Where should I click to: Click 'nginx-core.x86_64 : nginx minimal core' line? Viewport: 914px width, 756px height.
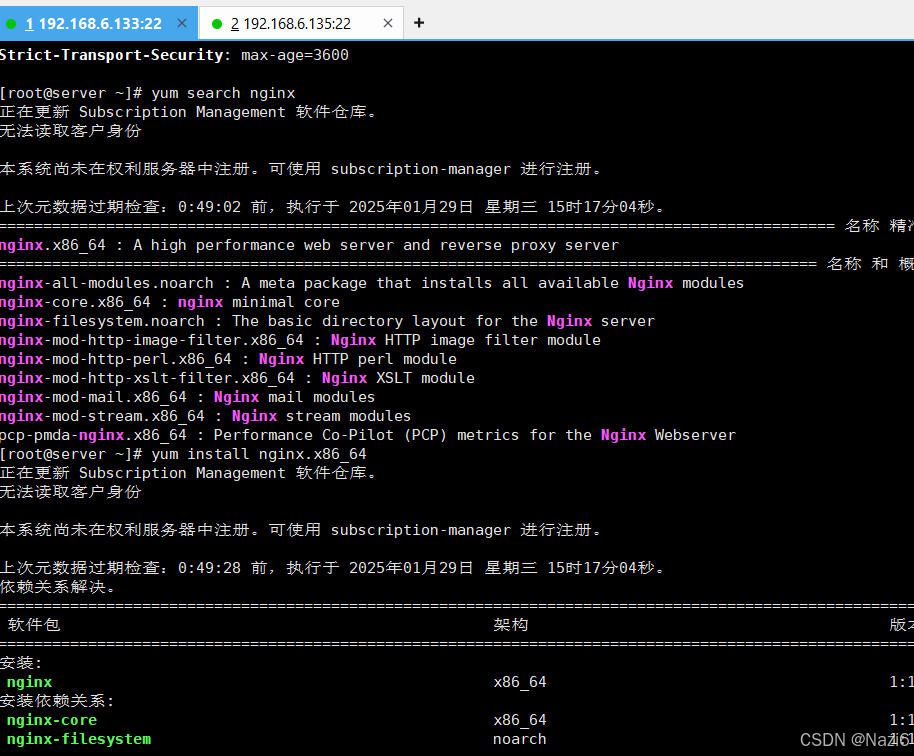pos(170,303)
